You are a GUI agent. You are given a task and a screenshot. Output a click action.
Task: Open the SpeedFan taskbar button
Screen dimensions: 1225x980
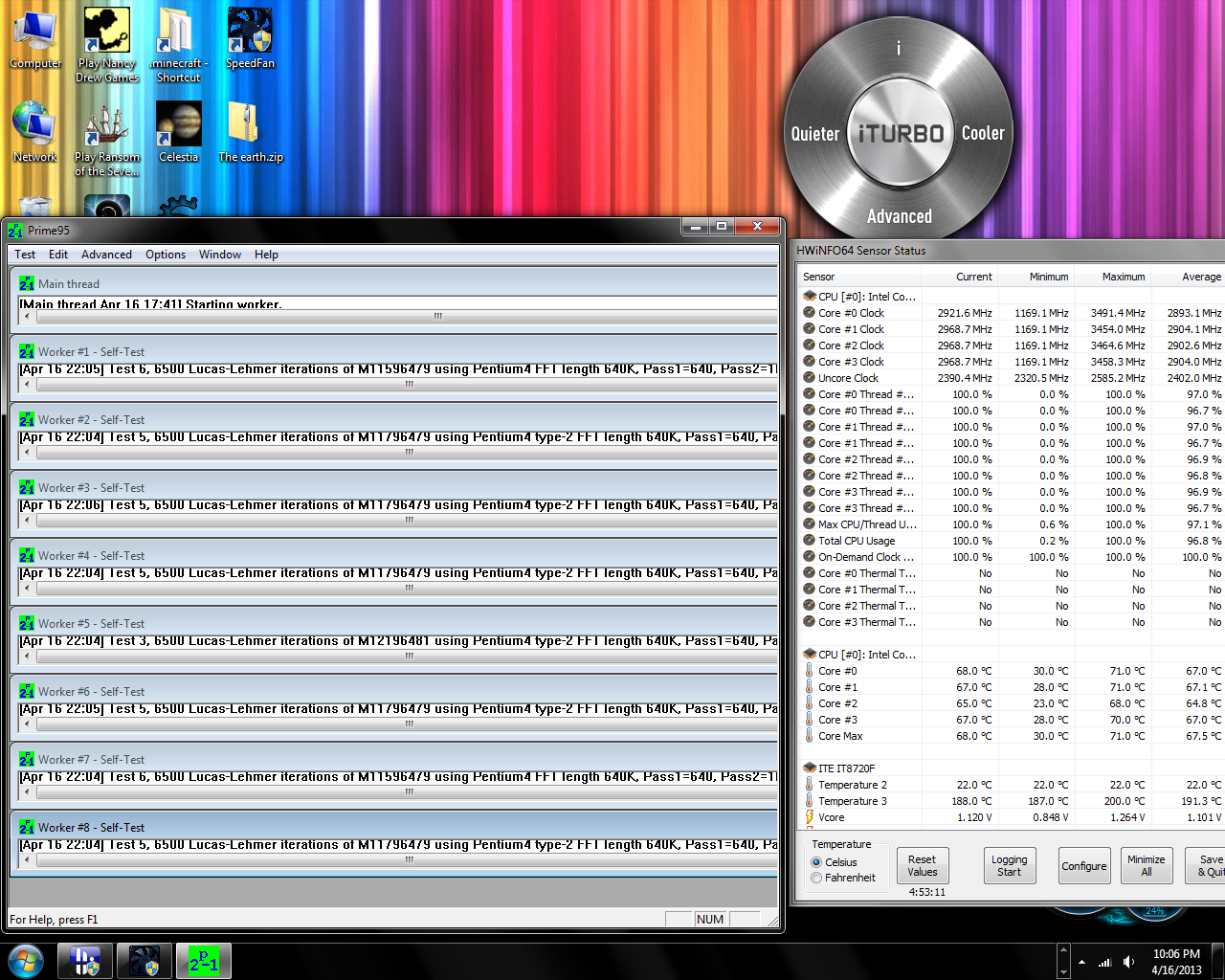pyautogui.click(x=145, y=961)
